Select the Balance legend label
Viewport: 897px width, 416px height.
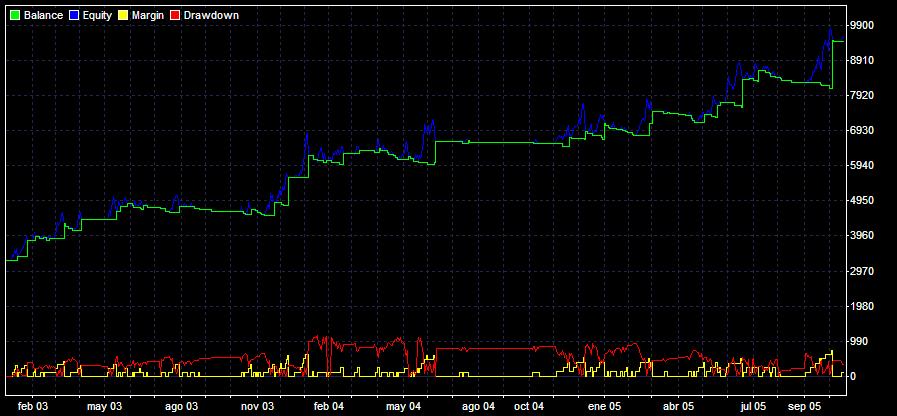point(43,16)
